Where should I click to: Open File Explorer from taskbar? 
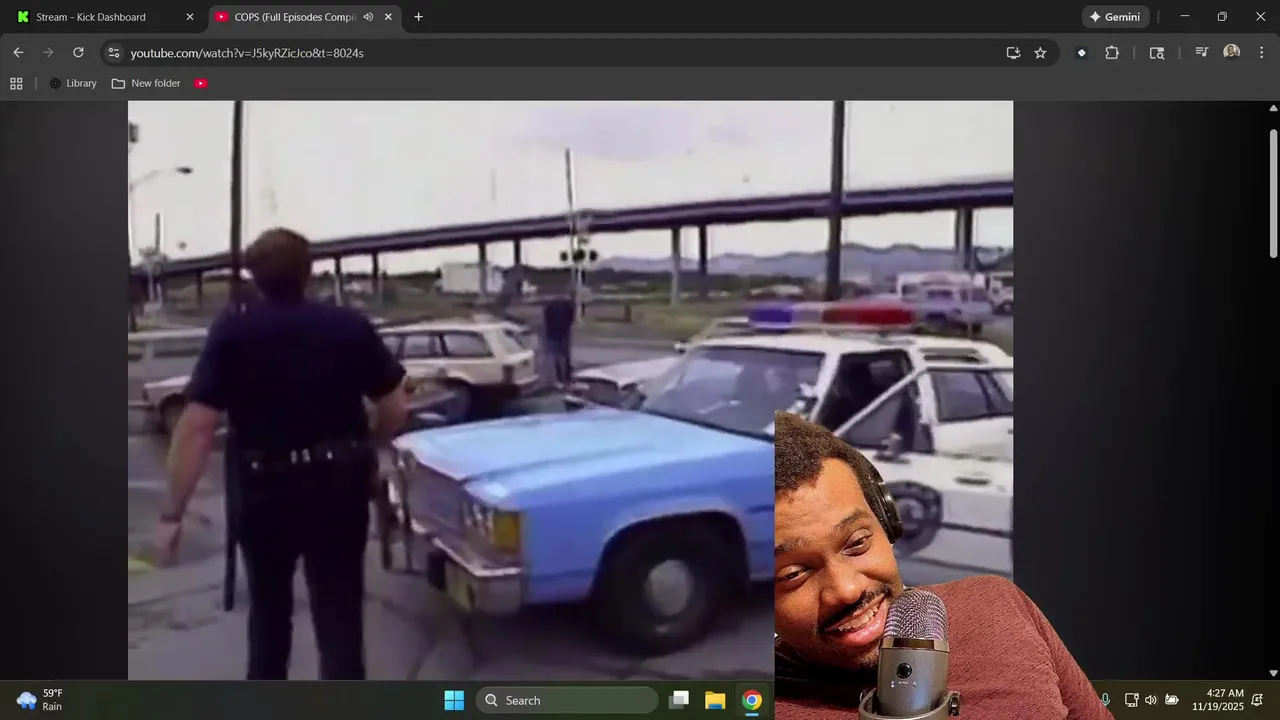[715, 700]
